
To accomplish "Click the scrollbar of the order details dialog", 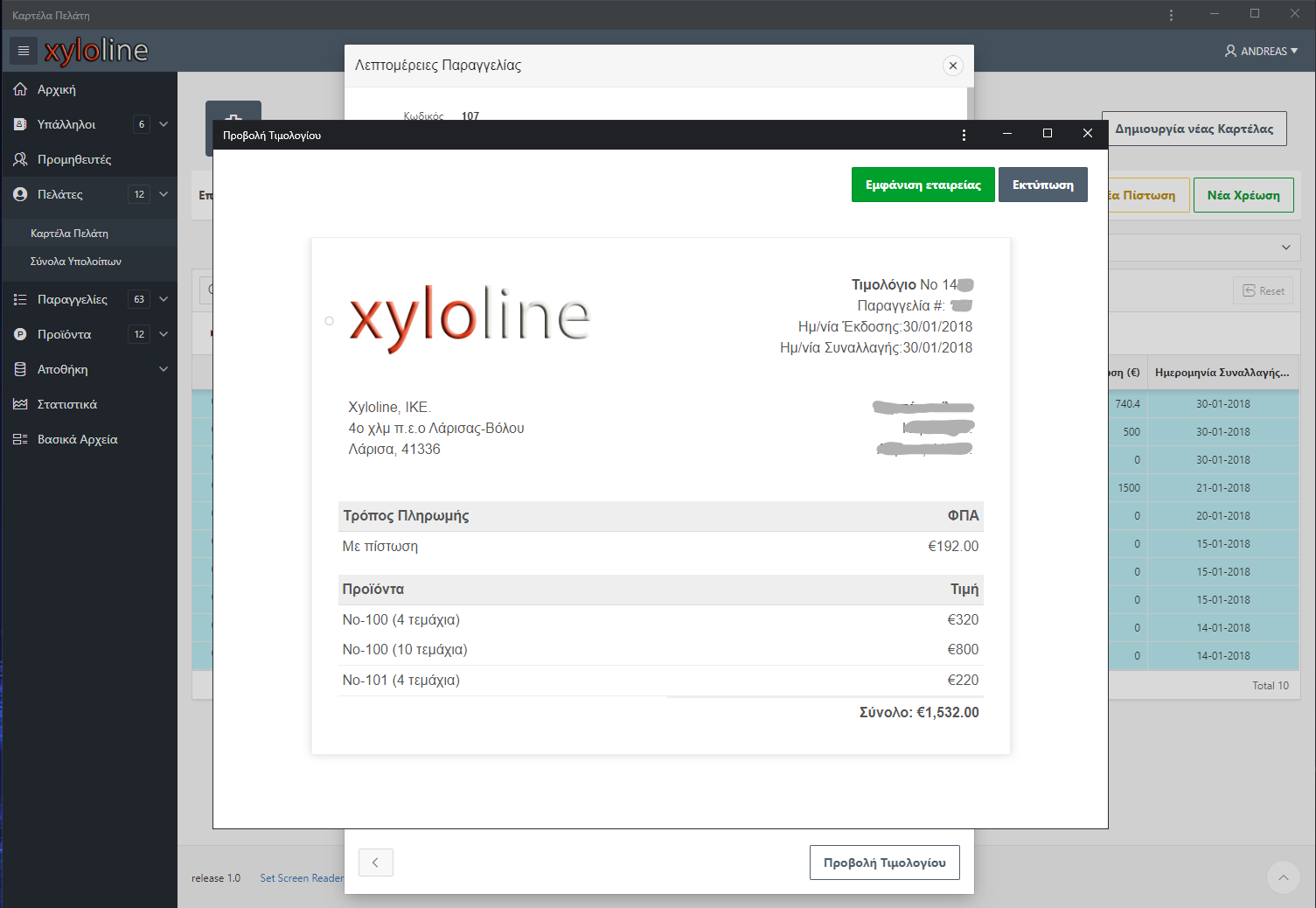I will [x=971, y=103].
